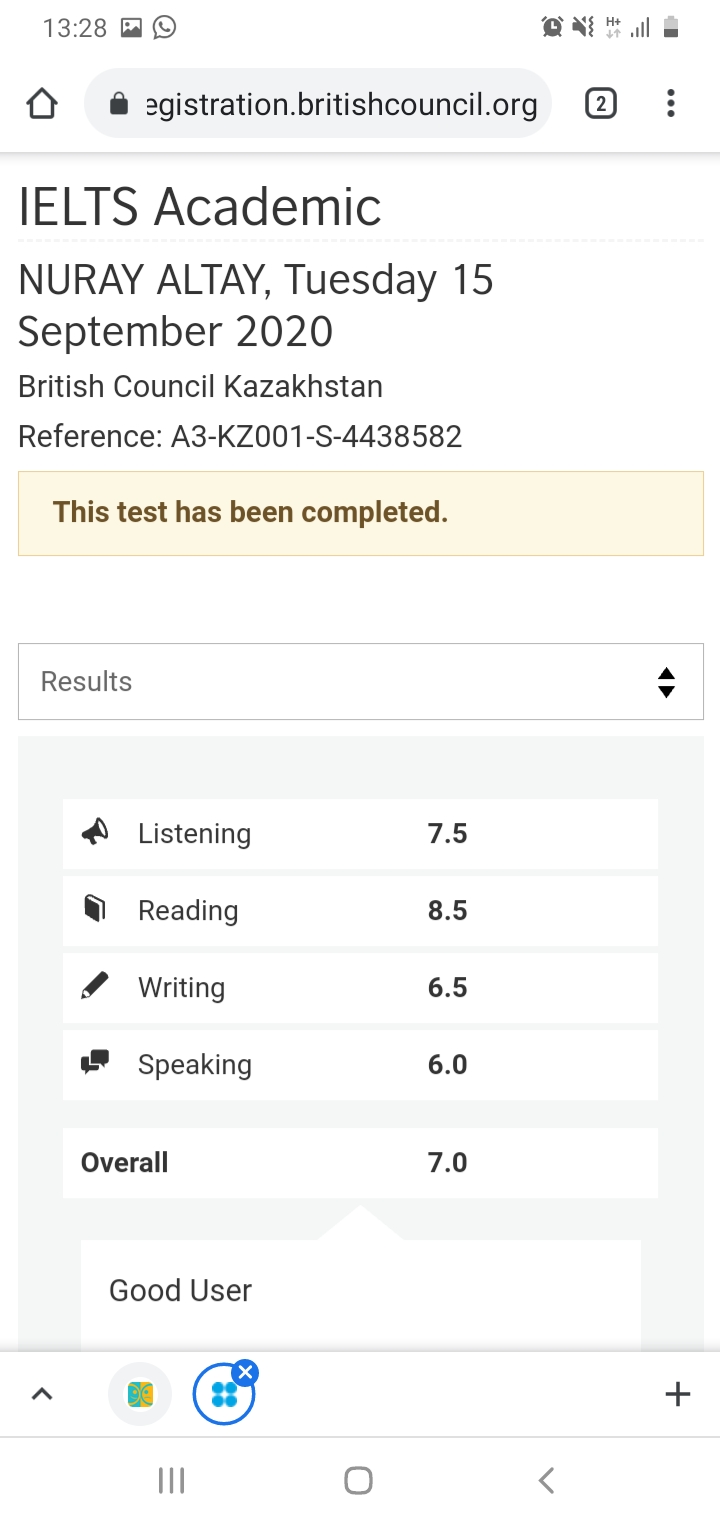Open the blue four-dot app shortcut
Image resolution: width=720 pixels, height=1520 pixels.
pos(224,1394)
